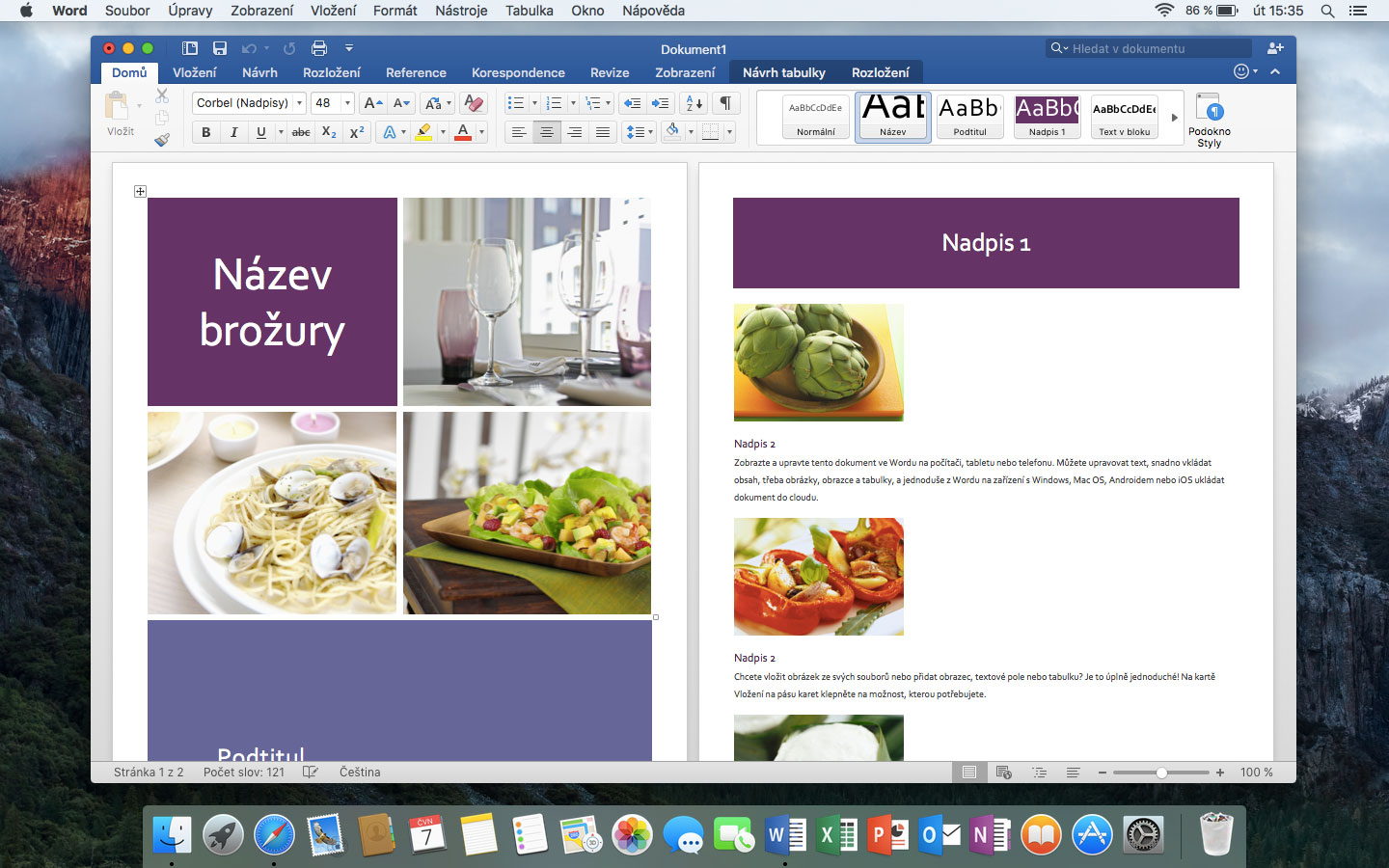The image size is (1389, 868).
Task: Decrease the paragraph indent
Action: pyautogui.click(x=632, y=103)
